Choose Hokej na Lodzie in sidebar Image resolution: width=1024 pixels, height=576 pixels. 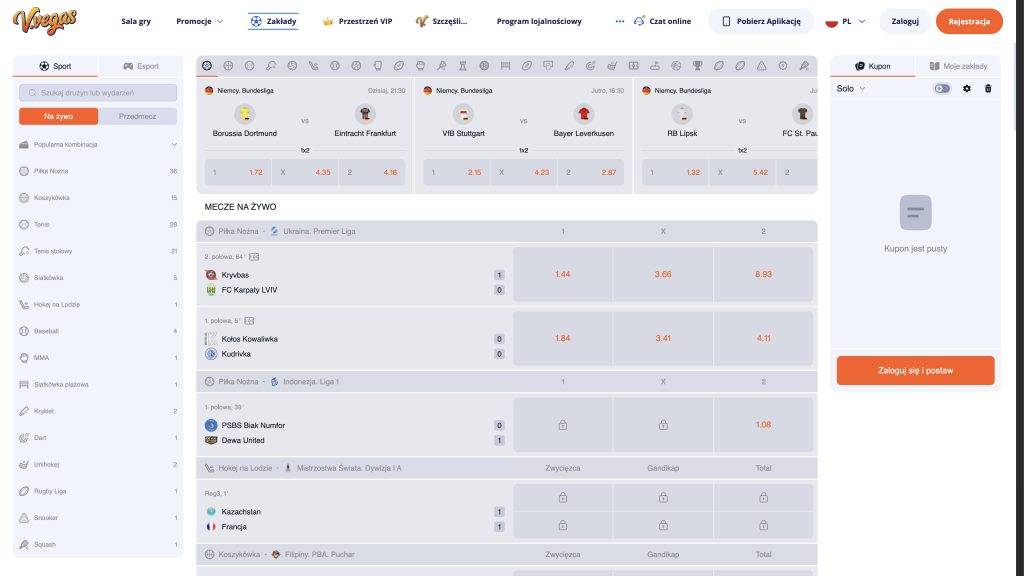tap(98, 304)
